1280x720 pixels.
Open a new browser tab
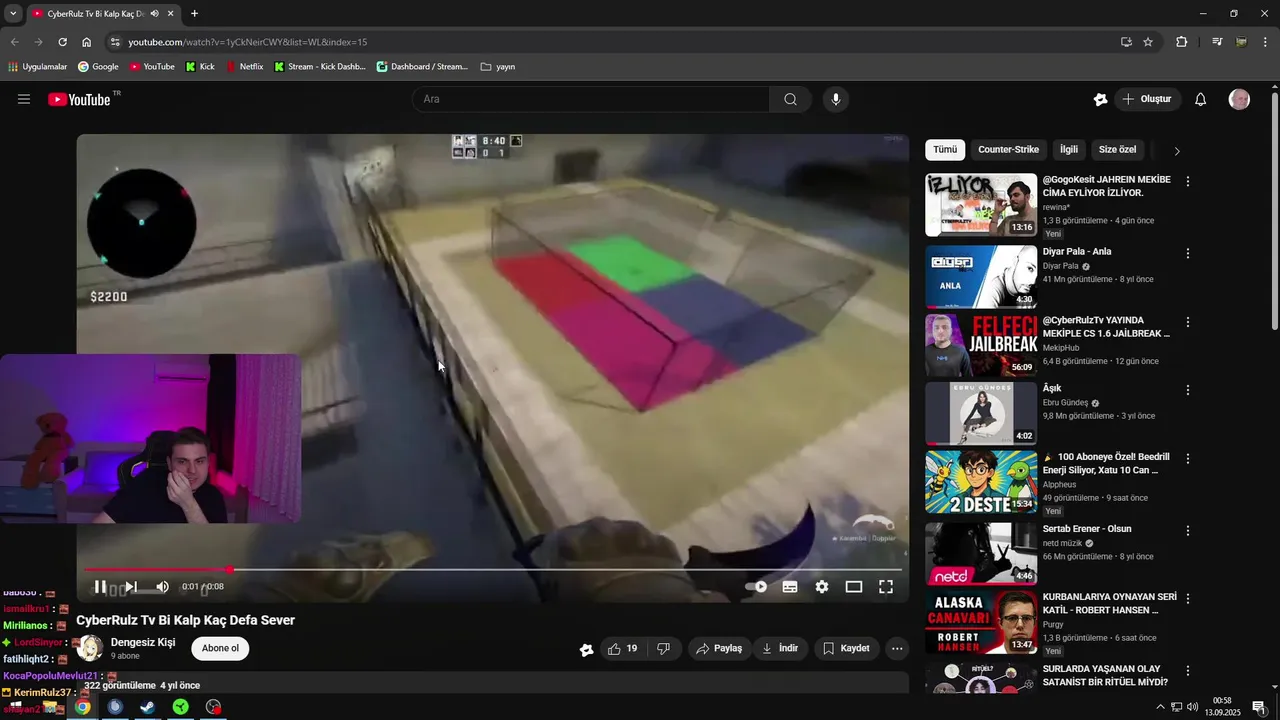click(194, 14)
